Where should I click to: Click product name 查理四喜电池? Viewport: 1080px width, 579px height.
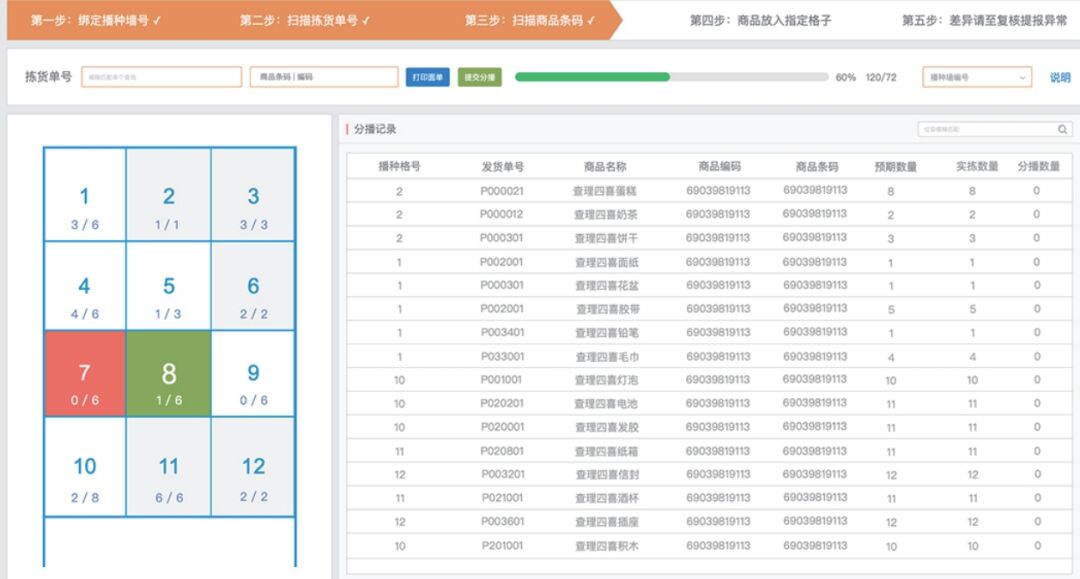click(x=606, y=403)
